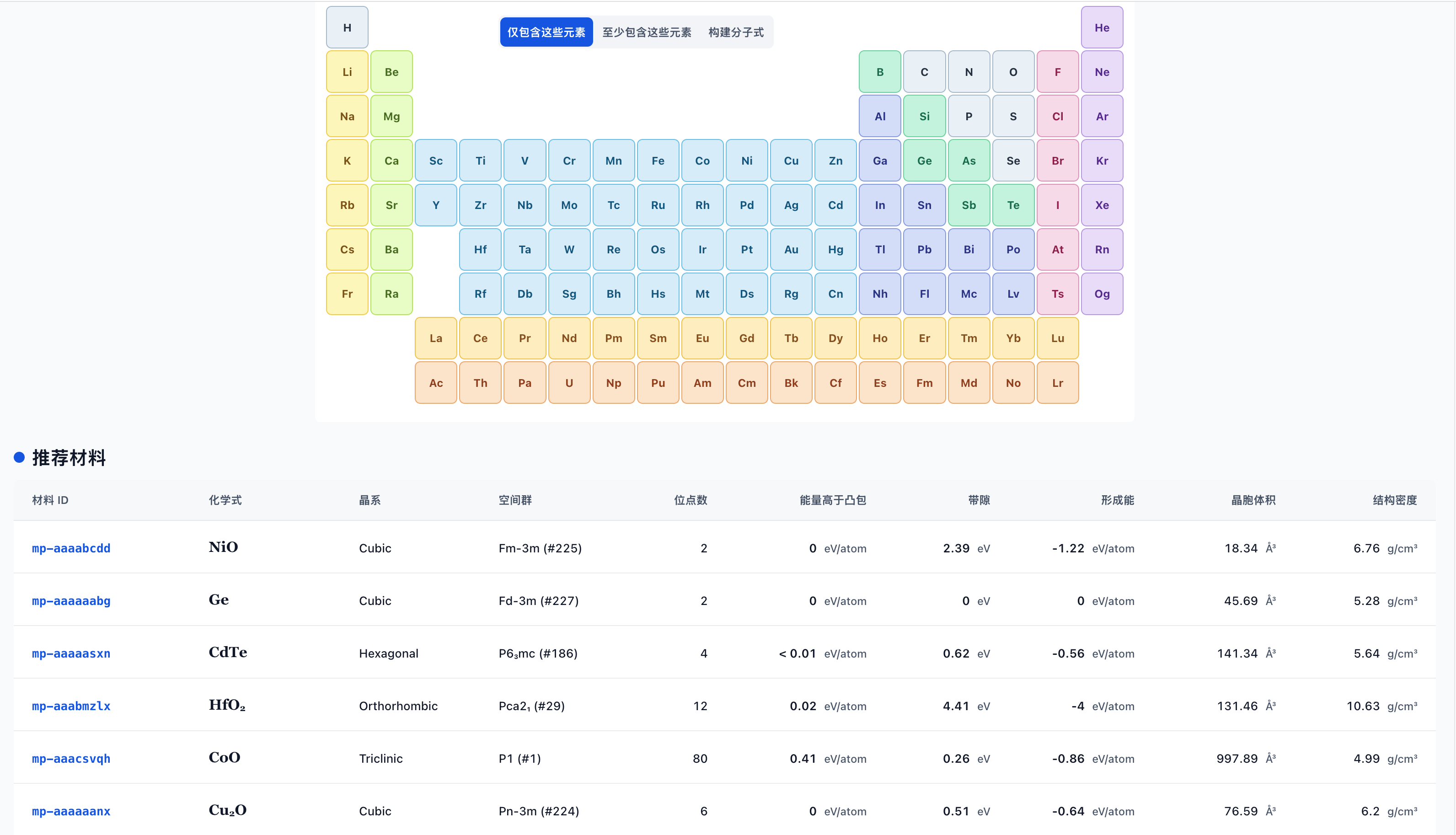Choose the Francium (Fr) tile
This screenshot has width=1456, height=835.
point(347,294)
